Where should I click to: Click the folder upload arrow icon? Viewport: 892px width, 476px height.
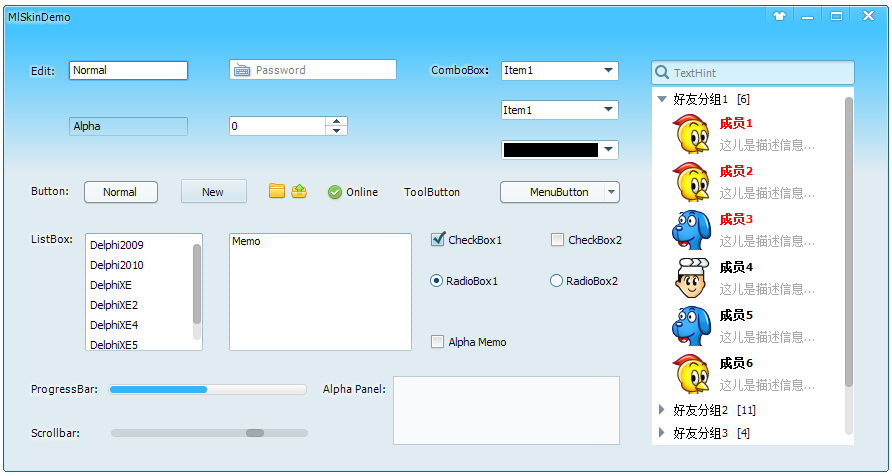(299, 191)
